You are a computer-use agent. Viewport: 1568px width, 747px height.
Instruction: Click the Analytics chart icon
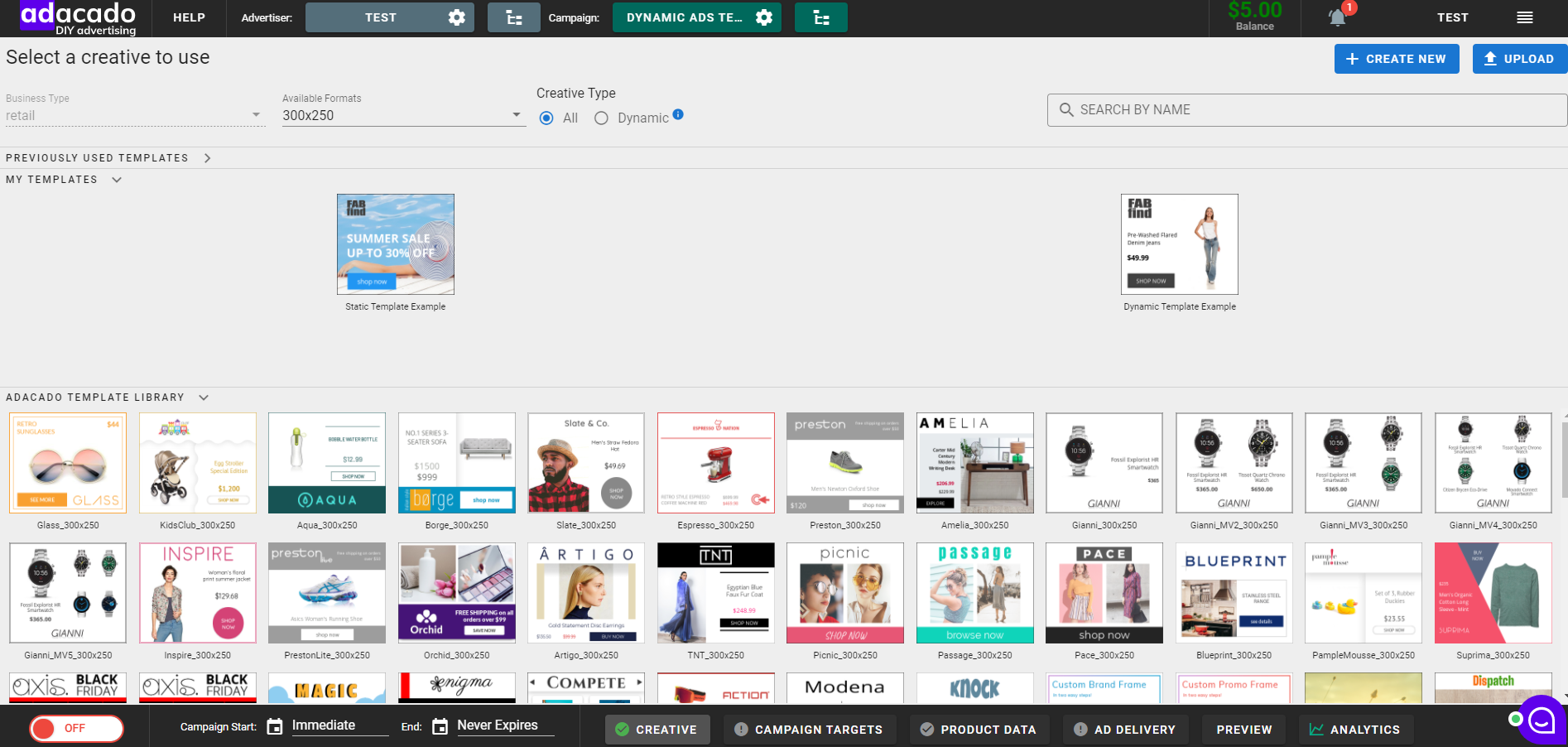click(1316, 730)
